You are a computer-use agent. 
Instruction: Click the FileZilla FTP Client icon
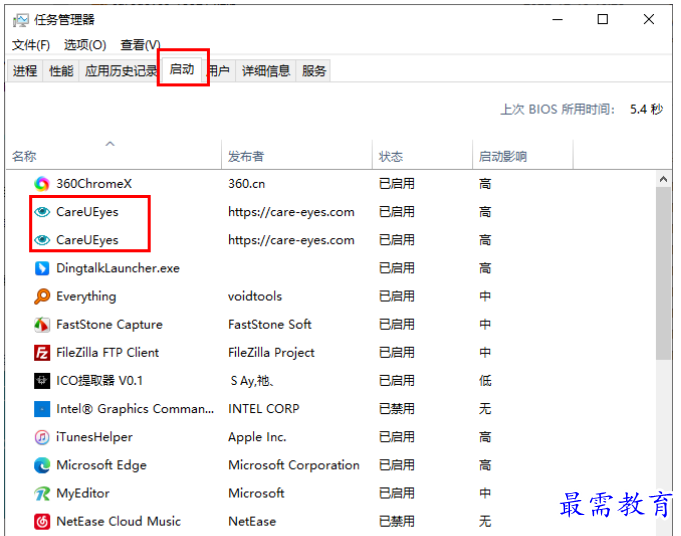(x=42, y=353)
